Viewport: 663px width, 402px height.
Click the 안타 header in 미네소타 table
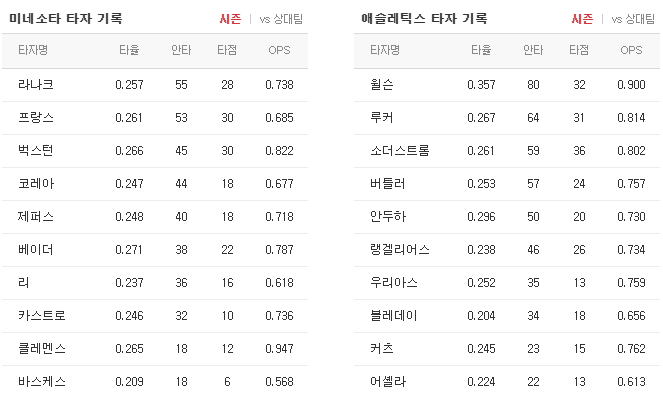(181, 50)
